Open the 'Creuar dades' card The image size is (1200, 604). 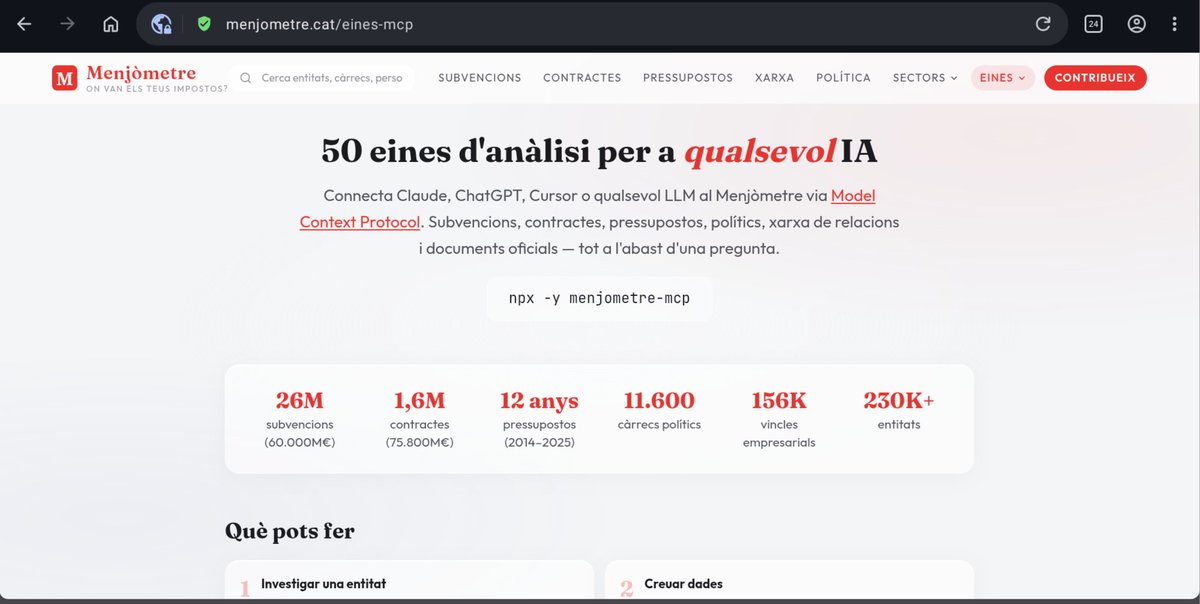coord(789,581)
